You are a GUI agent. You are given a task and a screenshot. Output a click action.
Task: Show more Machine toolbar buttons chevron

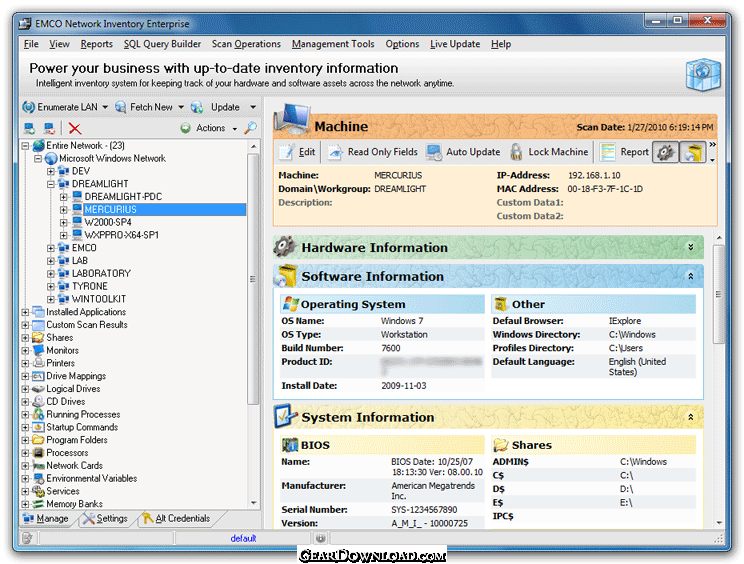click(712, 145)
